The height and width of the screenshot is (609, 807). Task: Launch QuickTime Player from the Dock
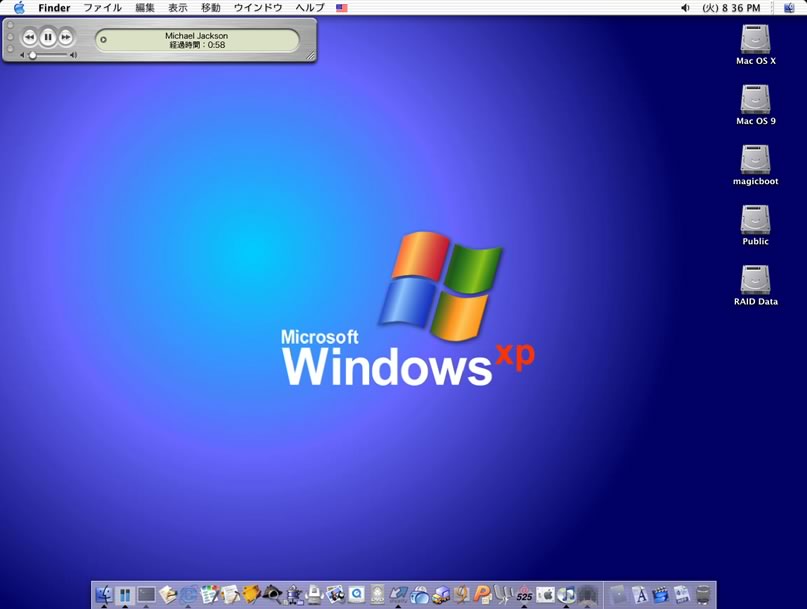[356, 595]
